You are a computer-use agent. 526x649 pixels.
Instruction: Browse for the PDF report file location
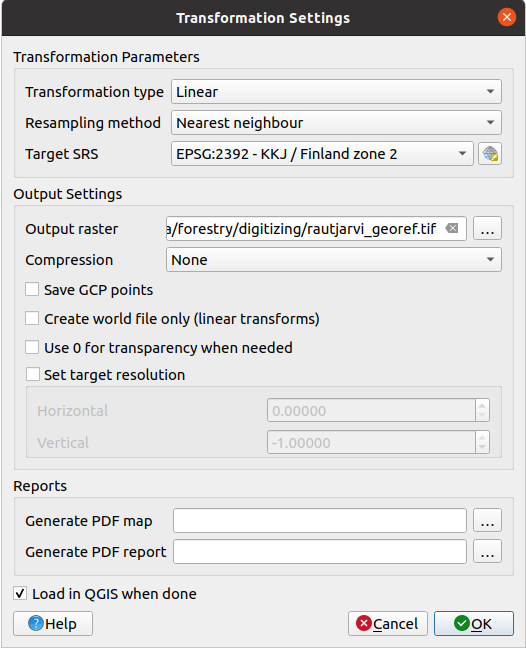[x=487, y=551]
